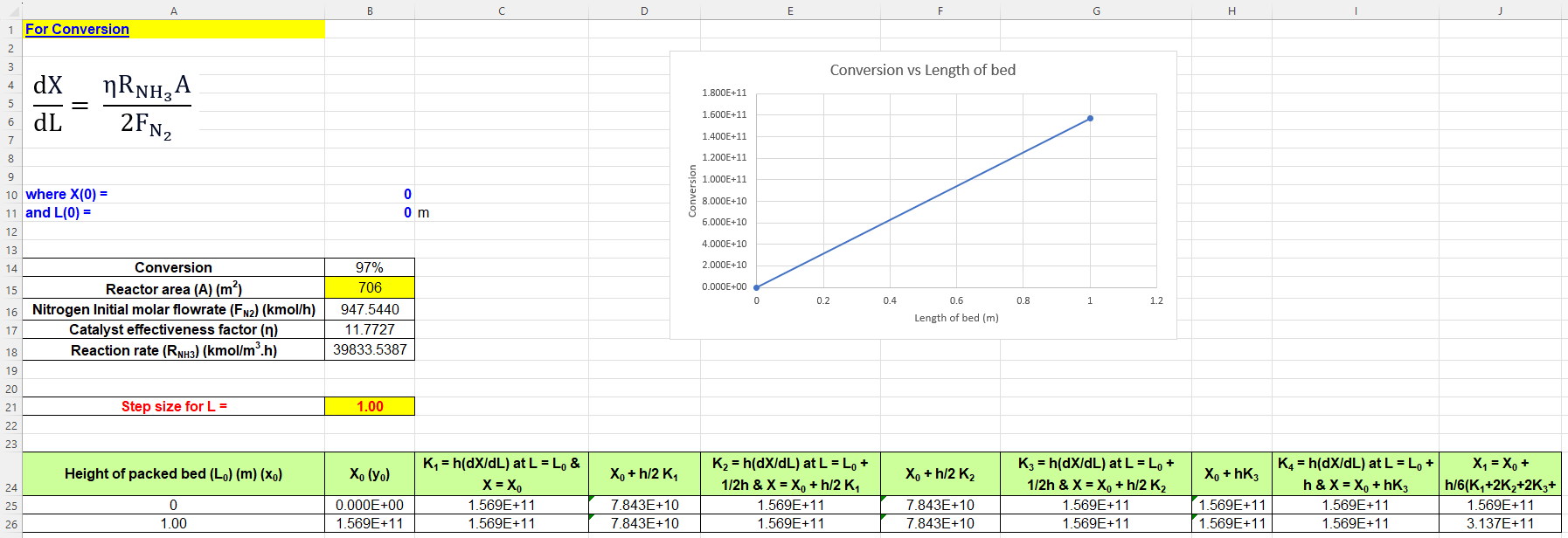Click column A header
Screen dimensions: 1568x538
click(x=173, y=10)
